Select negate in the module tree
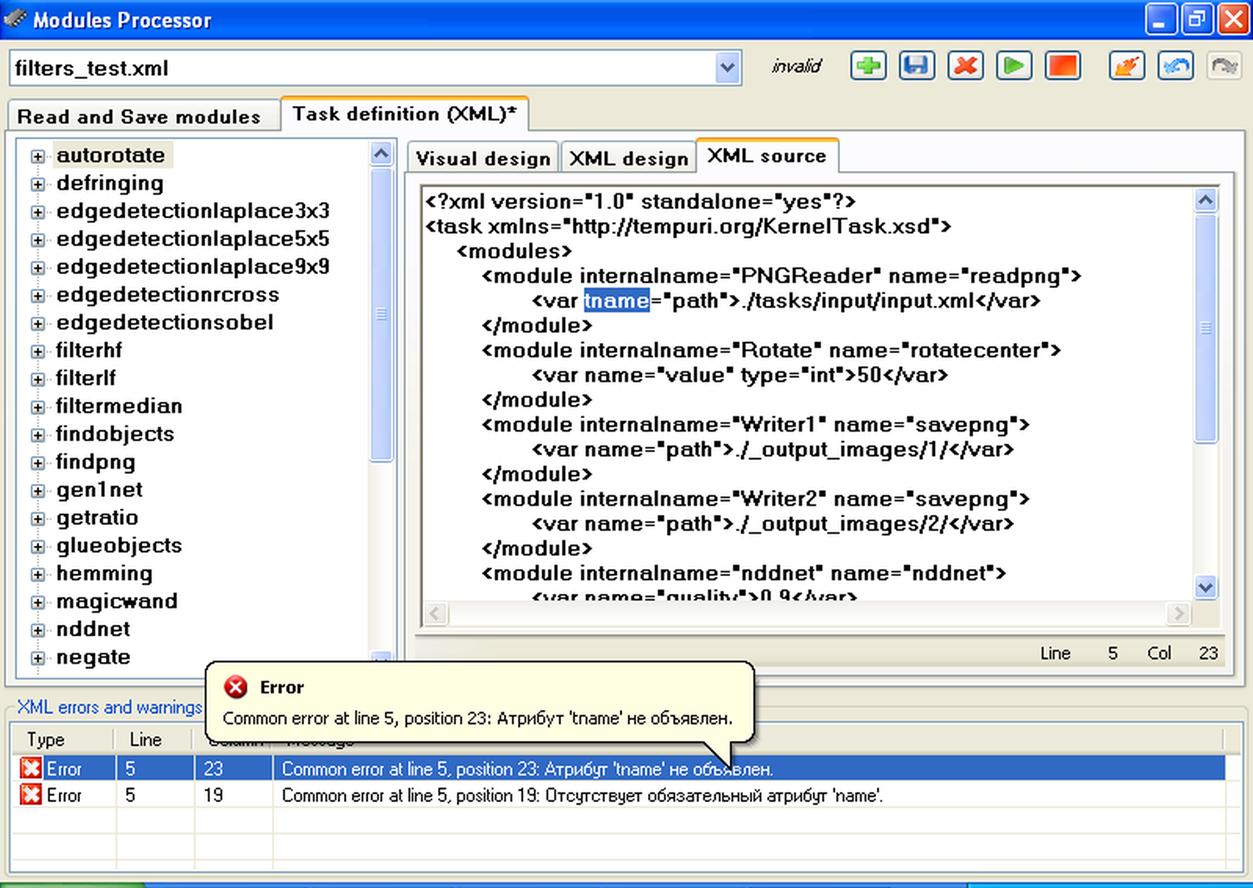 click(93, 657)
